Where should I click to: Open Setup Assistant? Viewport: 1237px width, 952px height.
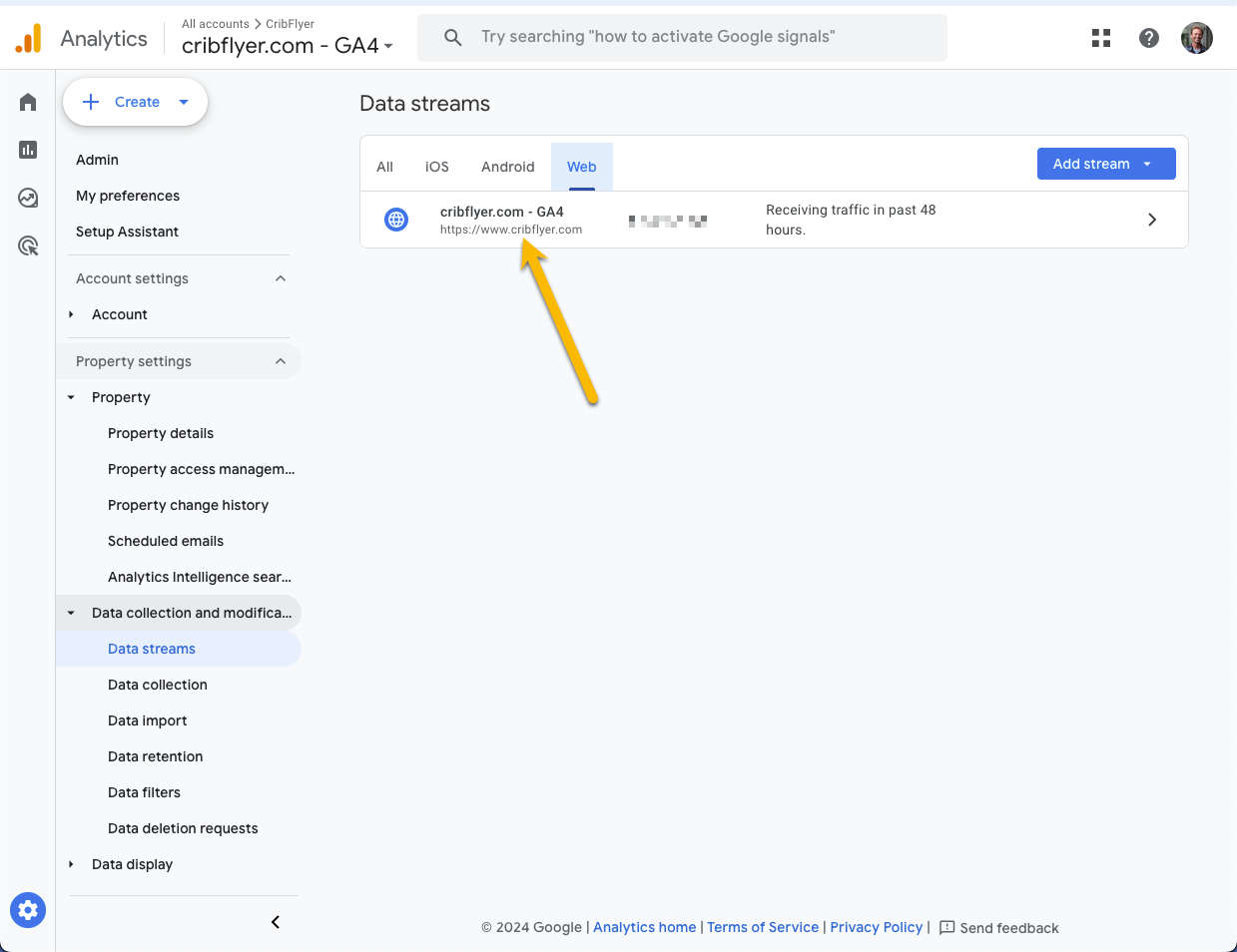click(x=127, y=232)
